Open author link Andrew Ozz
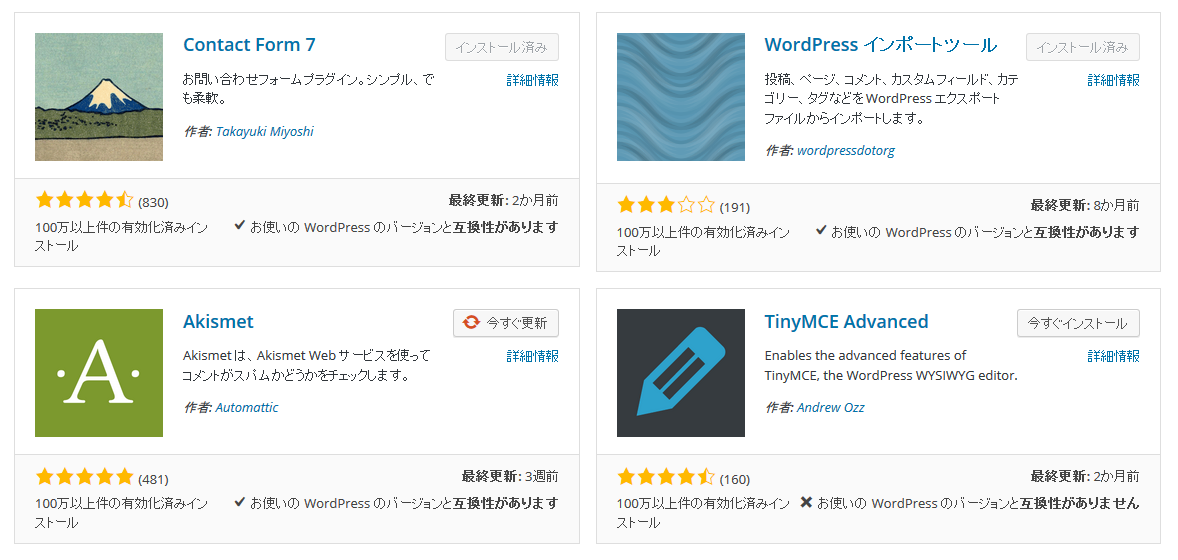1178x560 pixels. pos(830,407)
